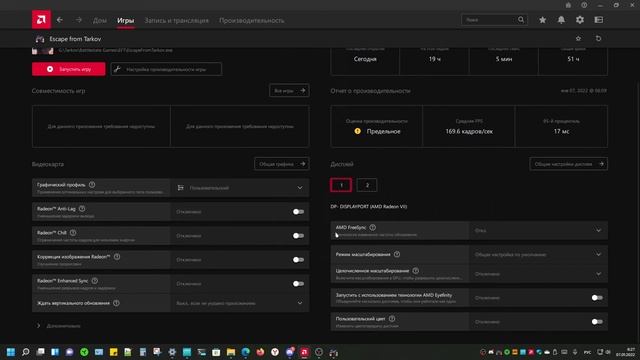Image resolution: width=640 pixels, height=360 pixels.
Task: Toggle the sidebar panel icon
Action: click(x=598, y=20)
